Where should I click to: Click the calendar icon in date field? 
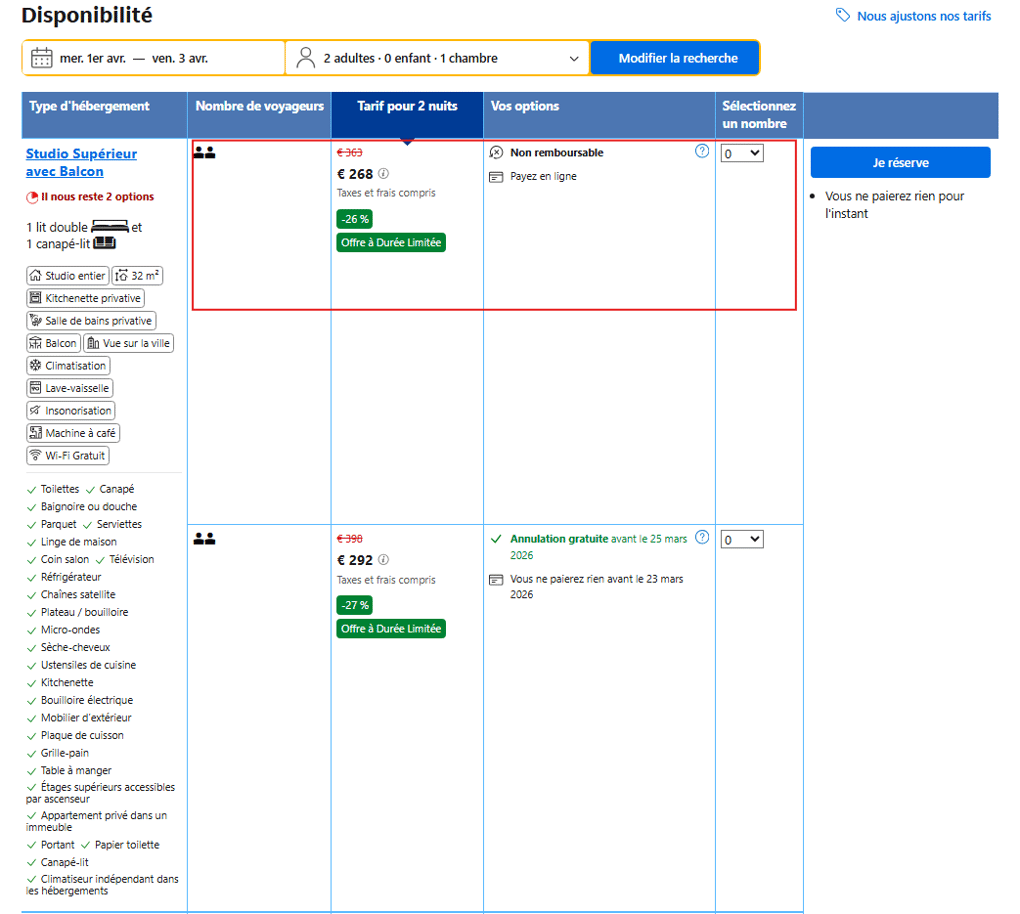pos(42,58)
